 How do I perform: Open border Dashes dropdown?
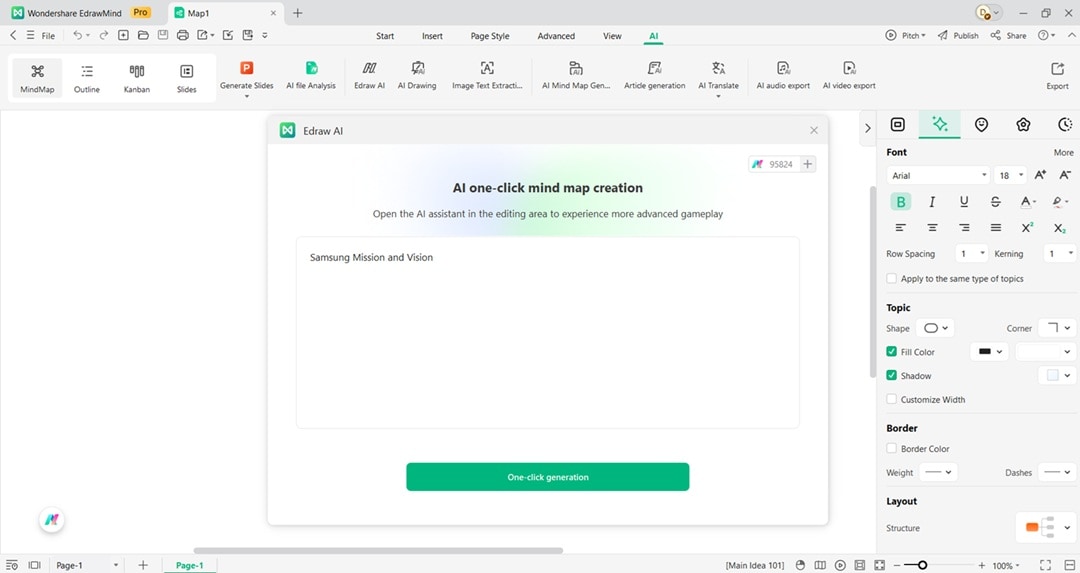(x=1057, y=472)
